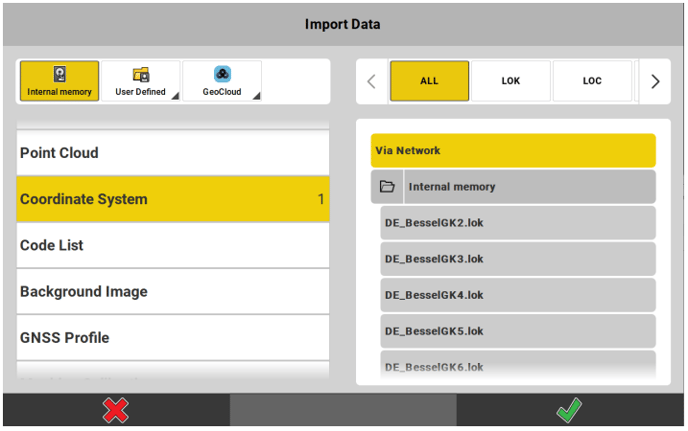Open GeoCloud source dropdown

tap(222, 81)
